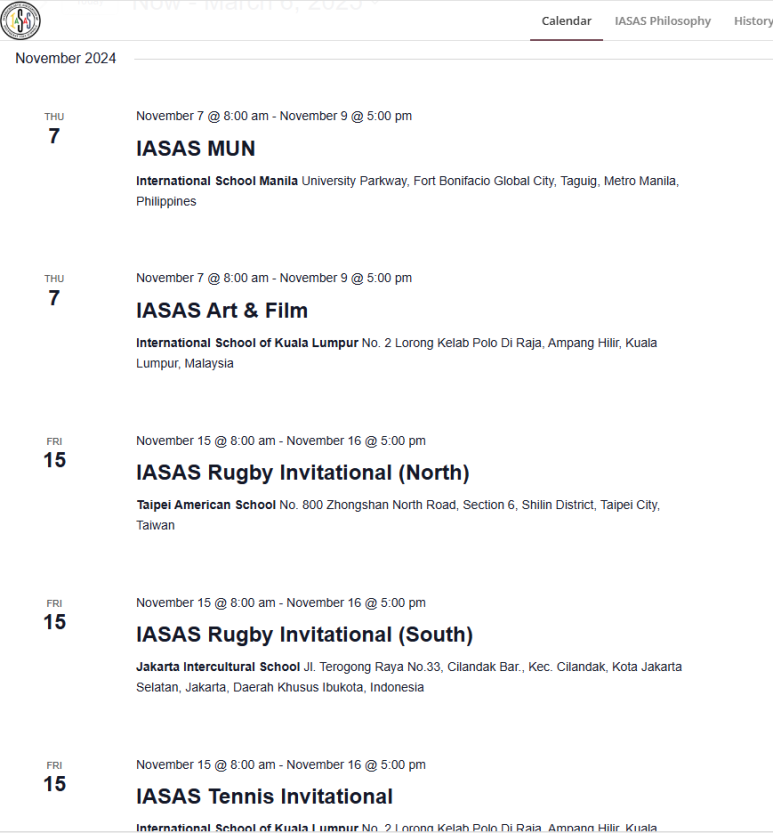This screenshot has width=773, height=833.
Task: Expand the faded date range dropdown at top
Action: pyautogui.click(x=255, y=5)
